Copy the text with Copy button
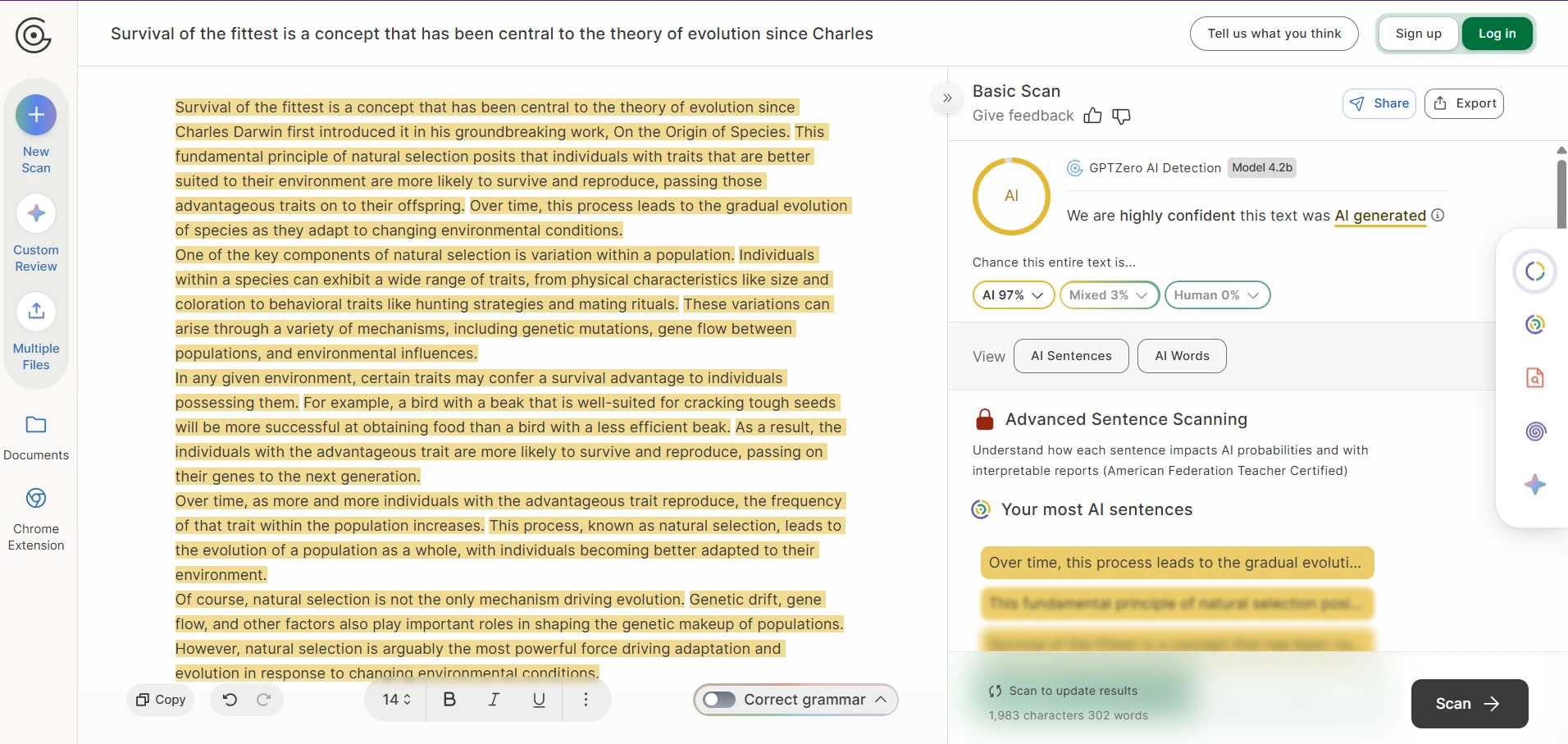Image resolution: width=1568 pixels, height=744 pixels. (x=161, y=700)
